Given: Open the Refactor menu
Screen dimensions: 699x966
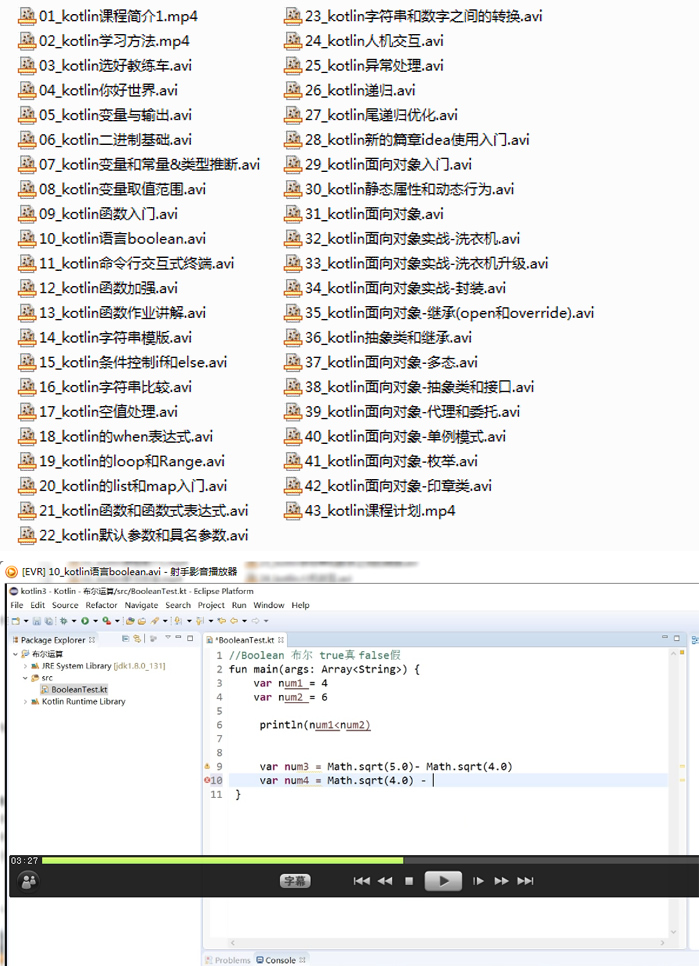Looking at the screenshot, I should pyautogui.click(x=101, y=605).
